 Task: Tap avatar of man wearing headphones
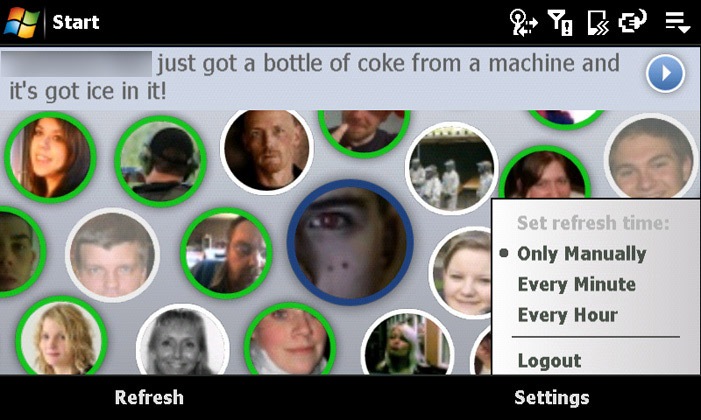pos(160,161)
